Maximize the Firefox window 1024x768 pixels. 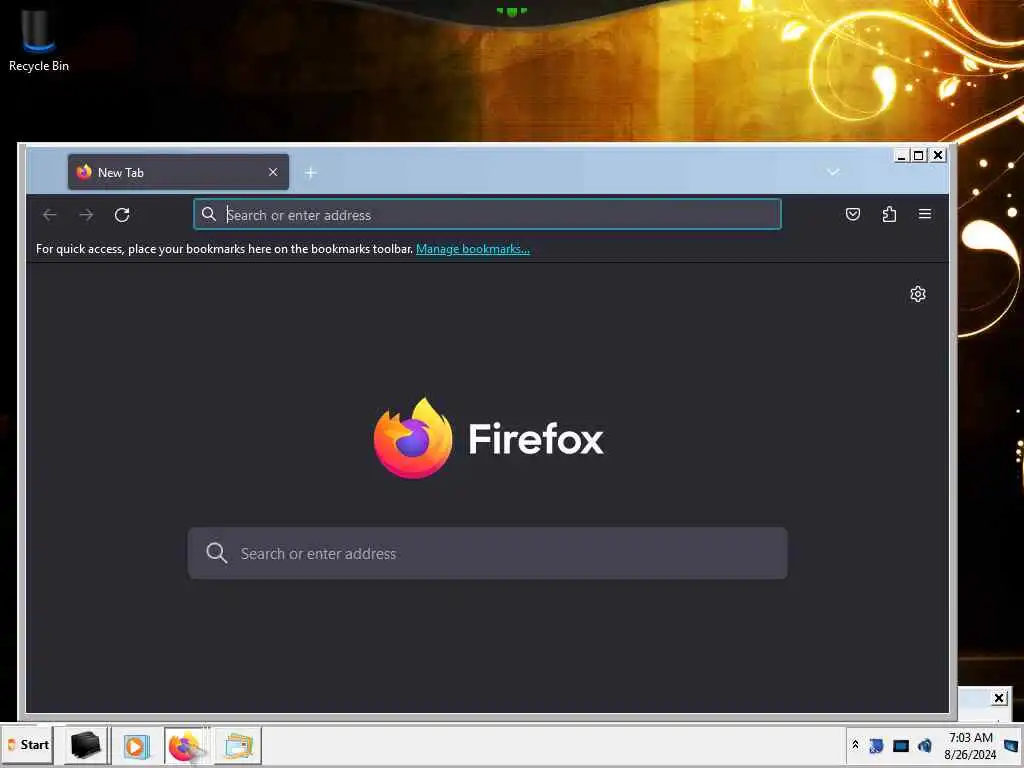[x=919, y=155]
